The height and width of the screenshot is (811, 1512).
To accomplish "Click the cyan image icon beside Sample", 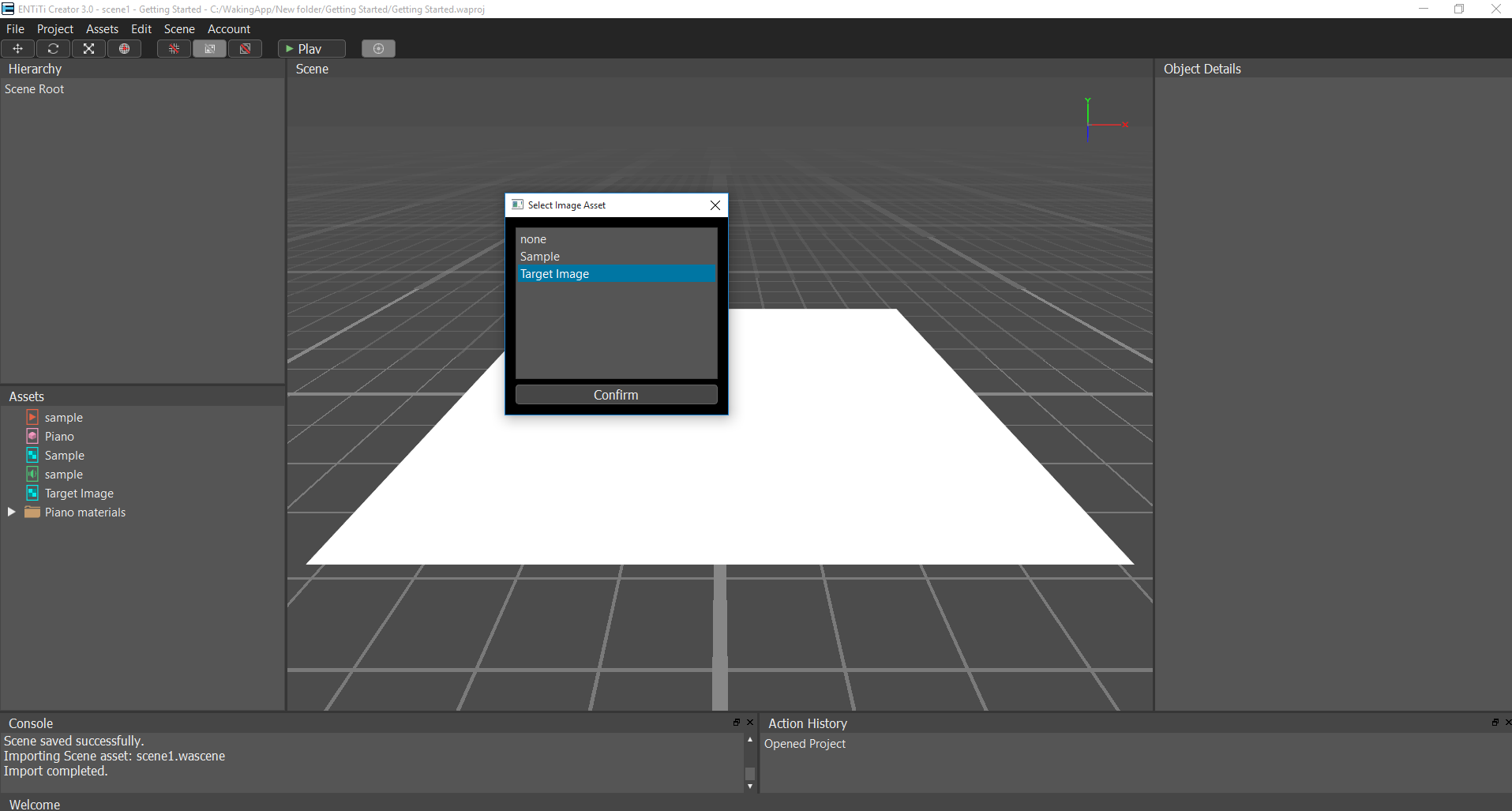I will tap(32, 455).
